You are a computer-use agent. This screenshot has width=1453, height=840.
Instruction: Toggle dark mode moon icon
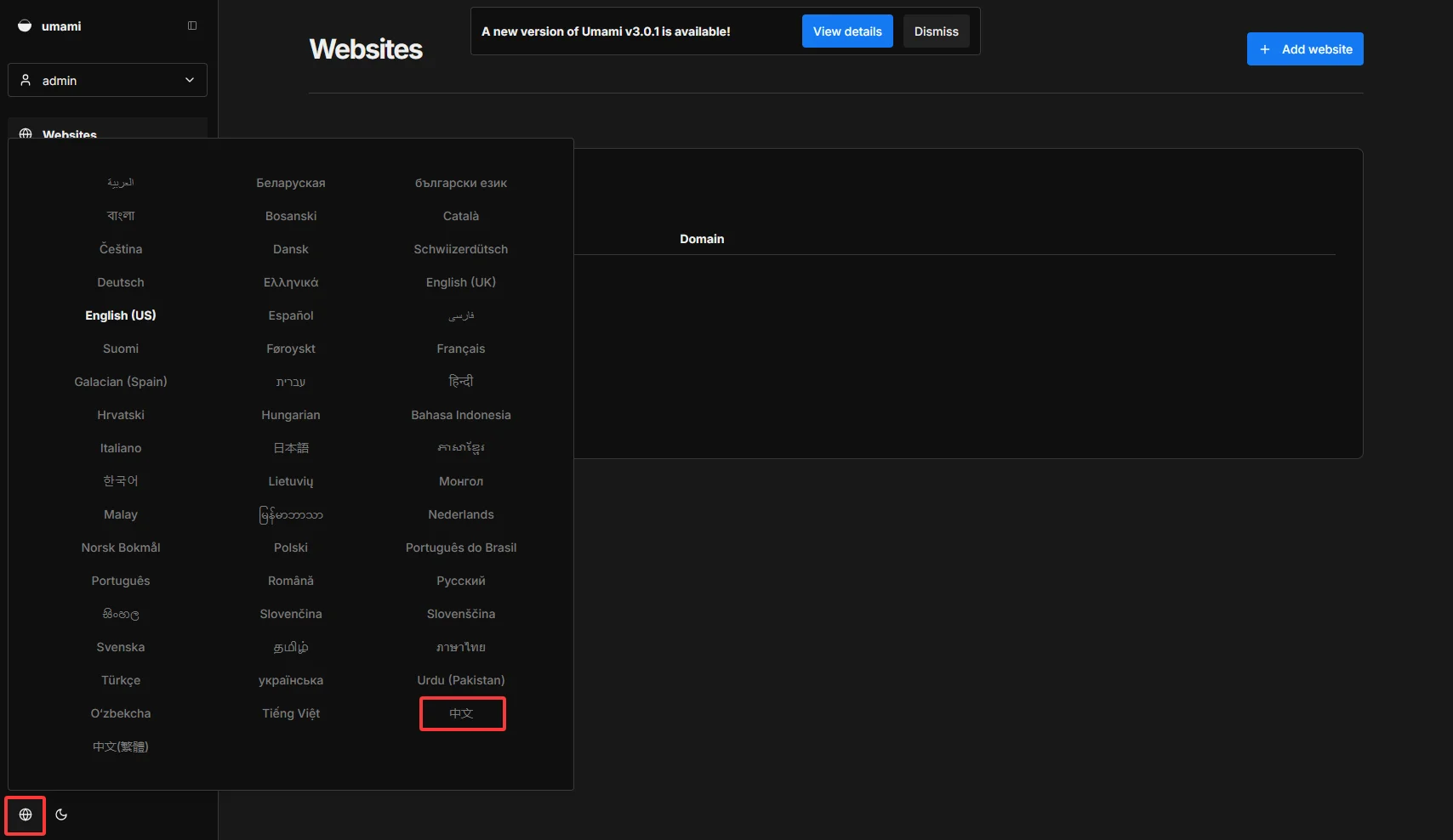coord(61,814)
